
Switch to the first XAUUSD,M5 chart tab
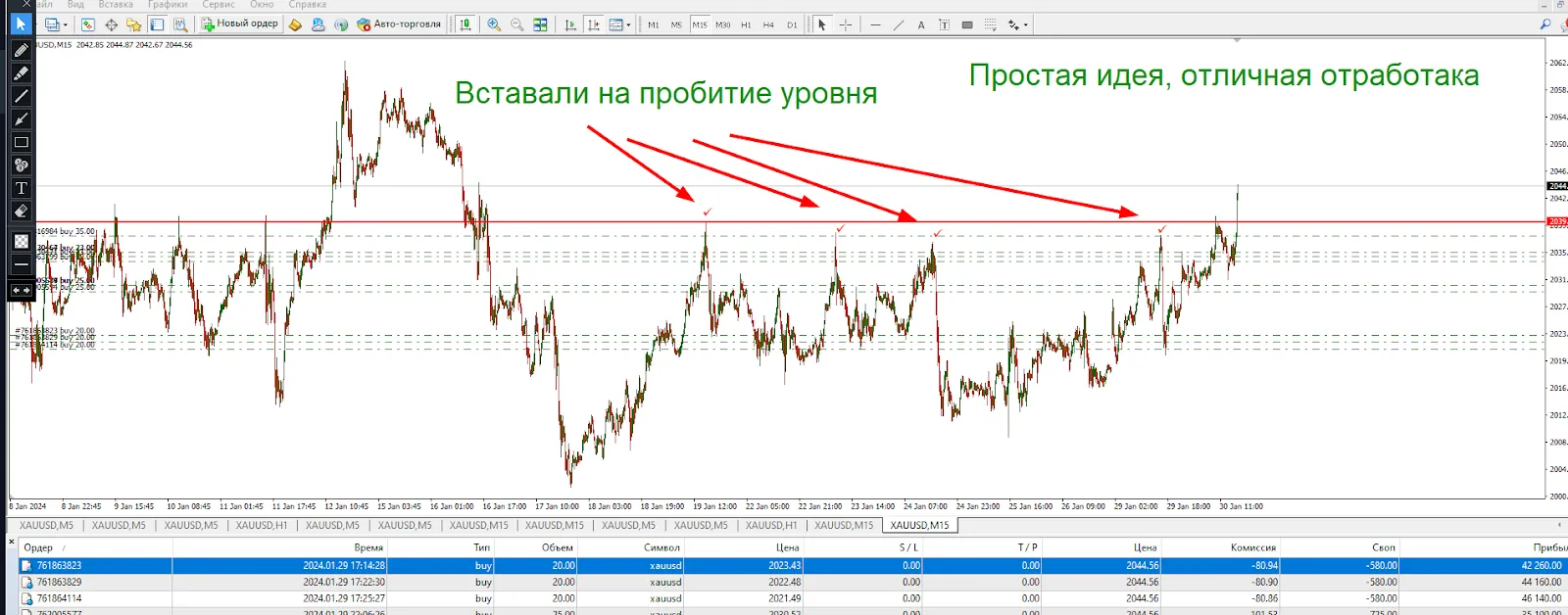[46, 525]
